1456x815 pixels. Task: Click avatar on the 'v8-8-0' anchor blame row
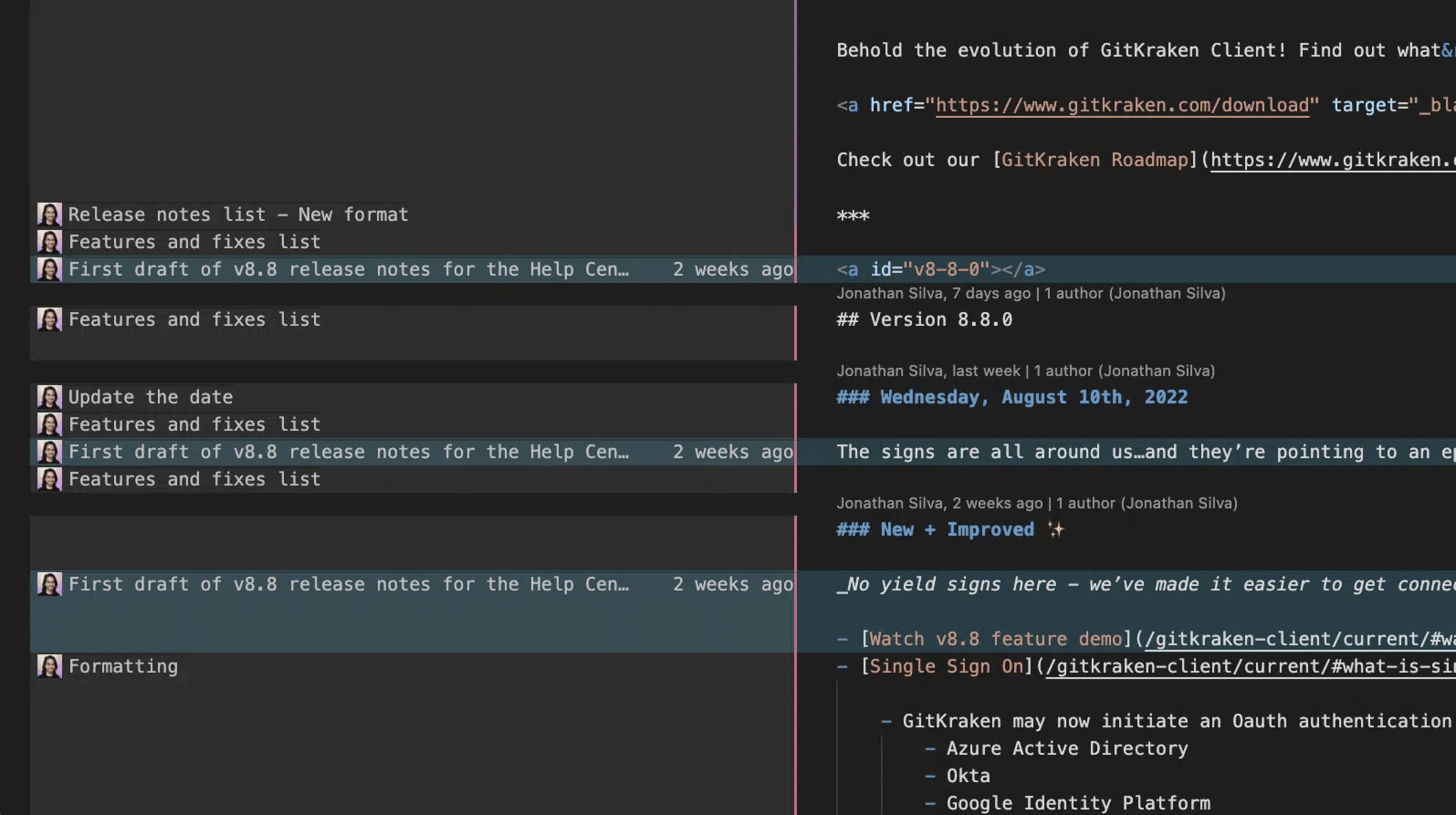point(49,269)
